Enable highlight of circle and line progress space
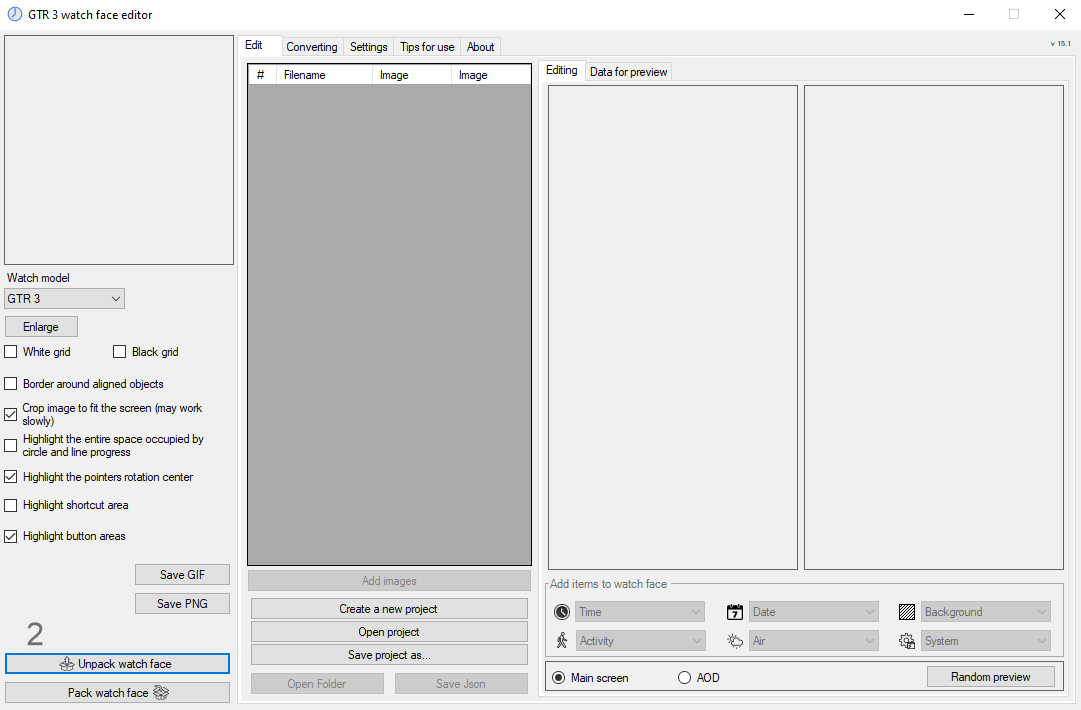 click(11, 445)
